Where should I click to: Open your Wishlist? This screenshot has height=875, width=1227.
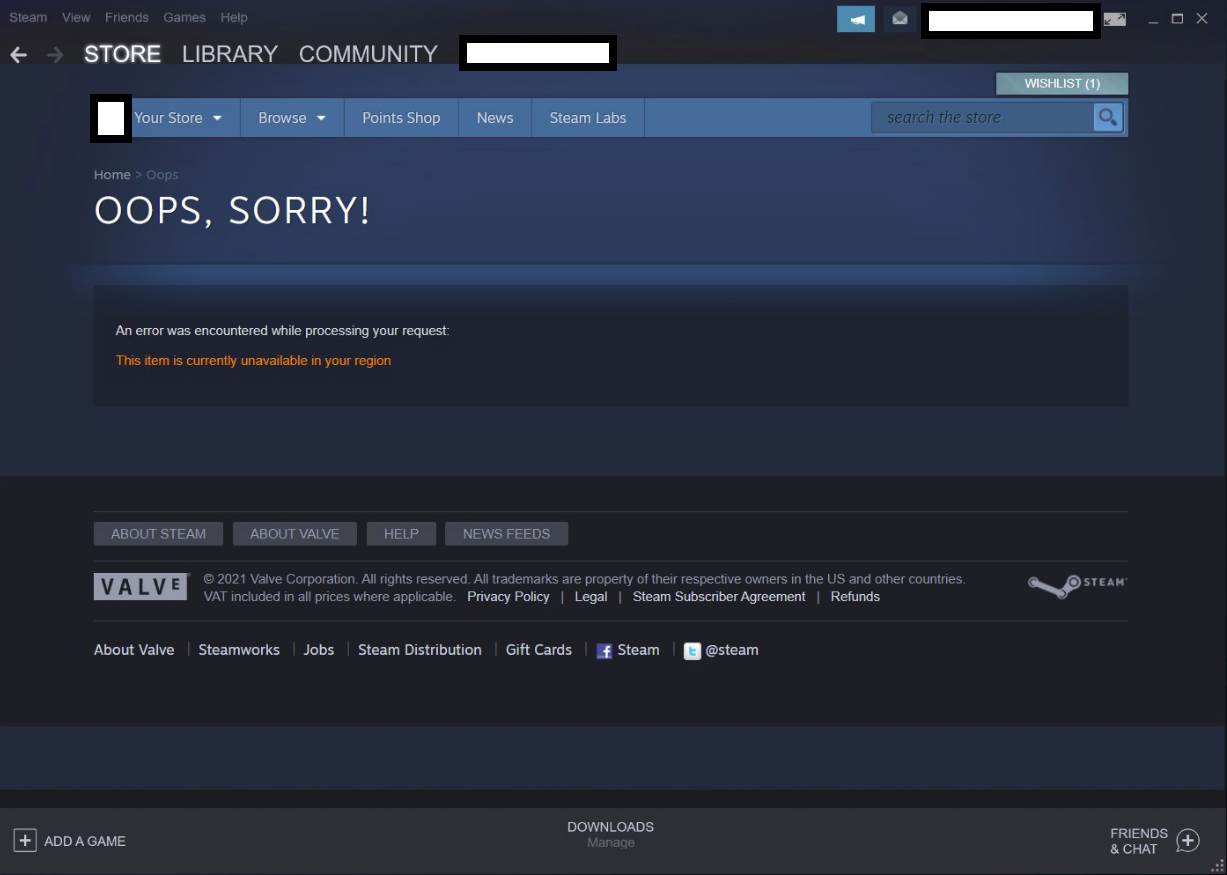1062,83
